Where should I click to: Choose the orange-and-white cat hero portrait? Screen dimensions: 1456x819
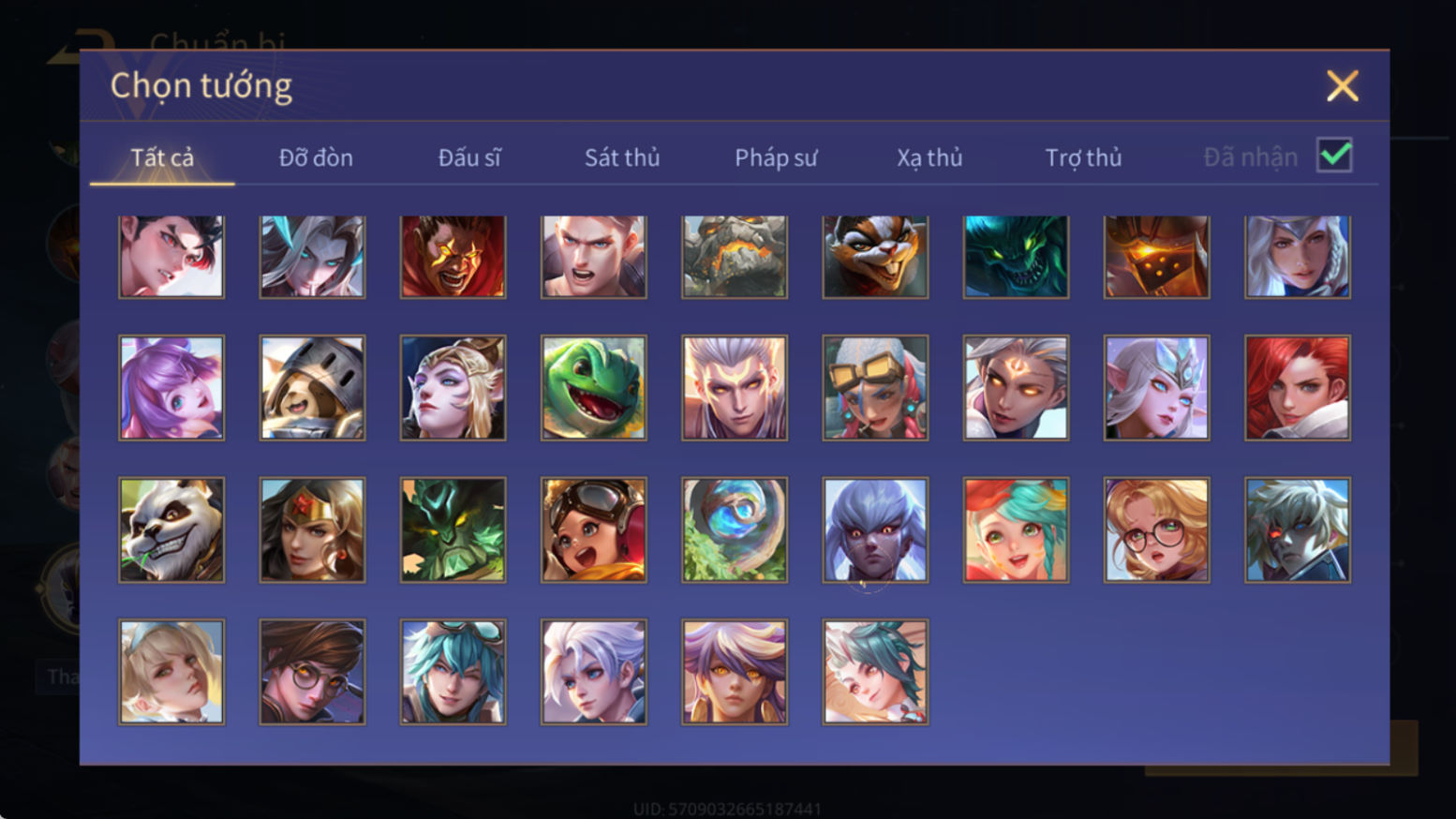tap(875, 257)
